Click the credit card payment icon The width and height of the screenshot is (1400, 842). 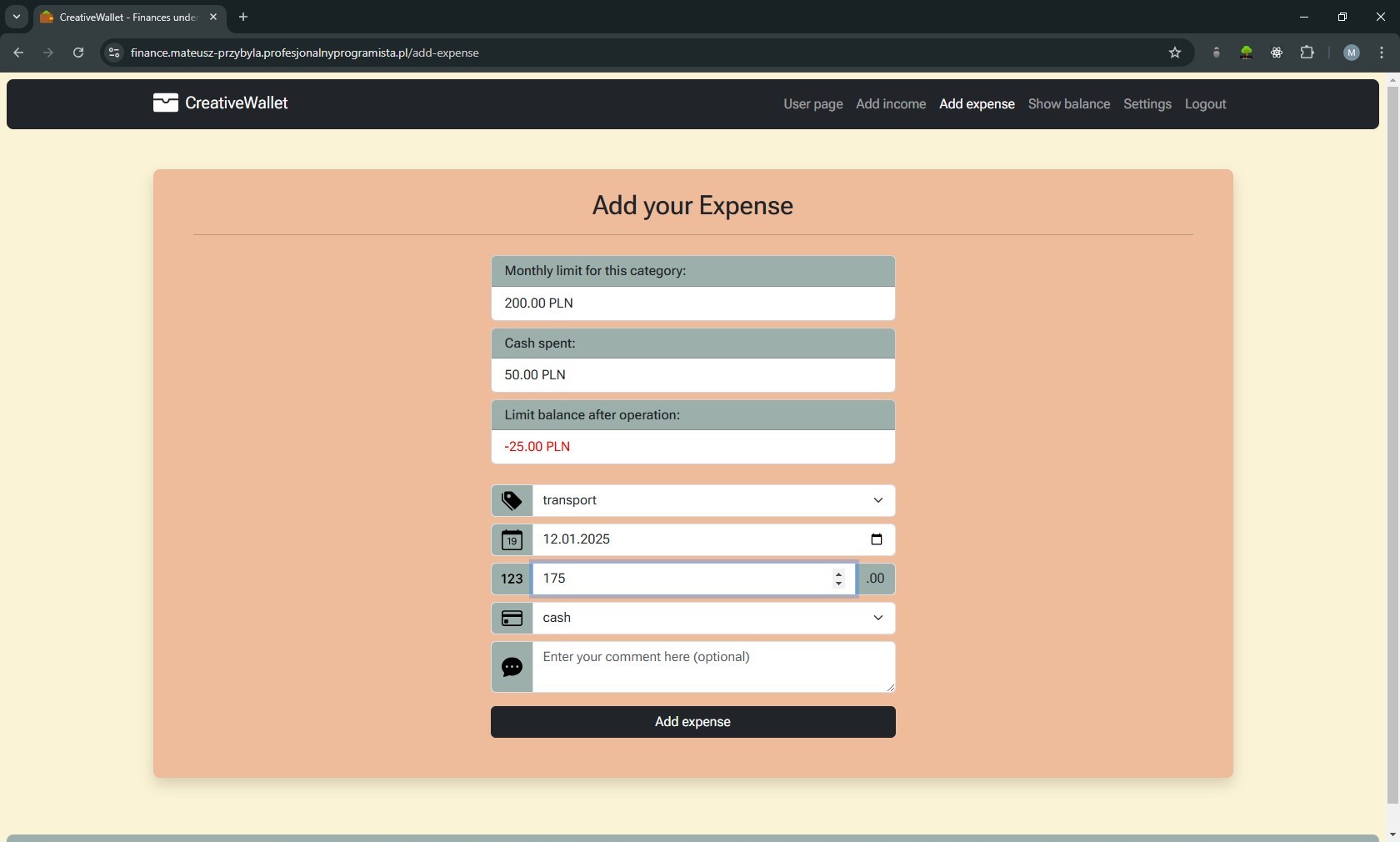pyautogui.click(x=512, y=619)
